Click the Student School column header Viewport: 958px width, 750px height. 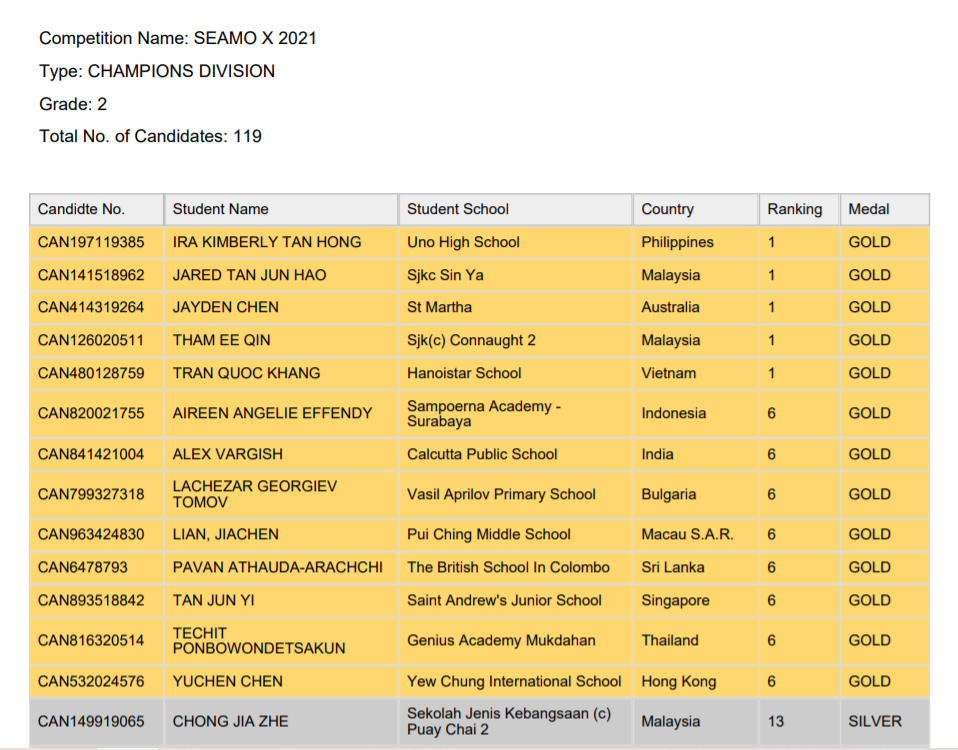[x=458, y=209]
